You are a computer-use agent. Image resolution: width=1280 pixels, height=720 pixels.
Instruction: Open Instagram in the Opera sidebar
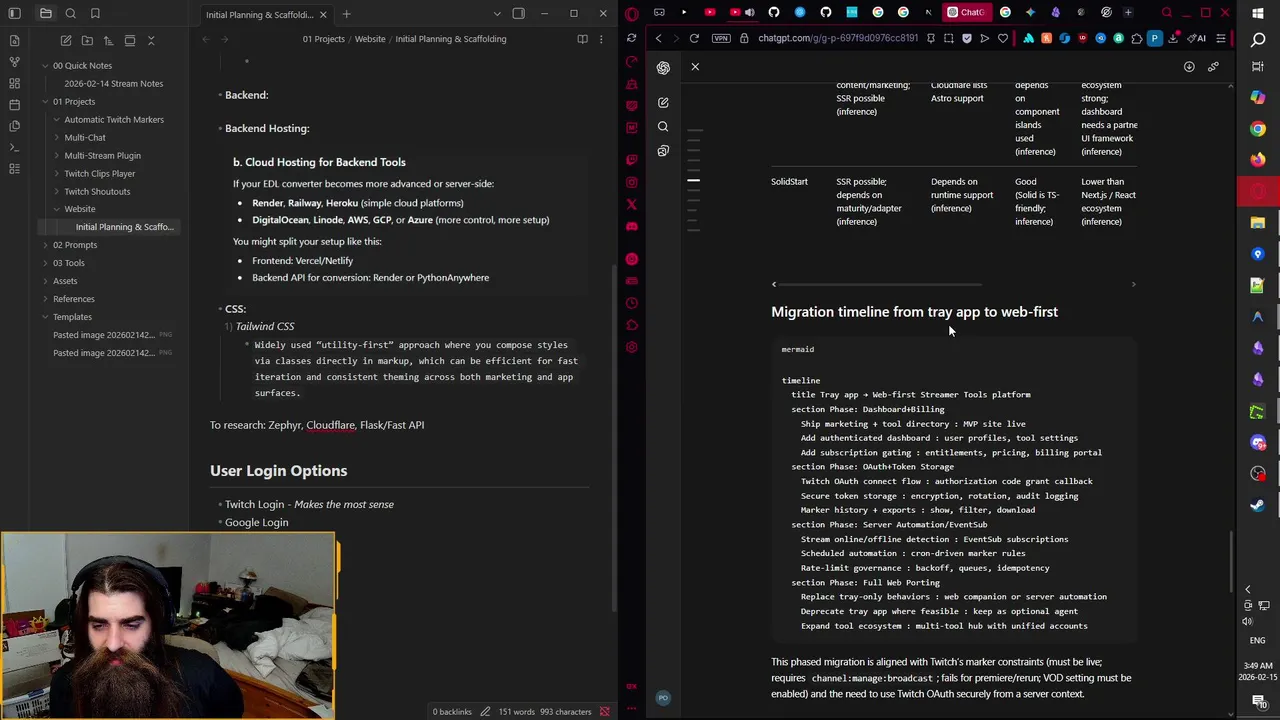tap(631, 182)
